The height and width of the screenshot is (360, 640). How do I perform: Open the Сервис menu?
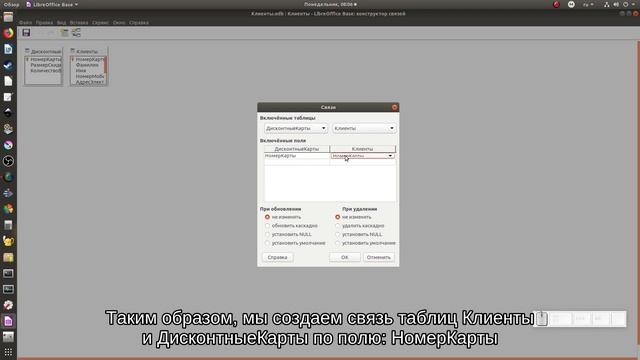point(100,23)
